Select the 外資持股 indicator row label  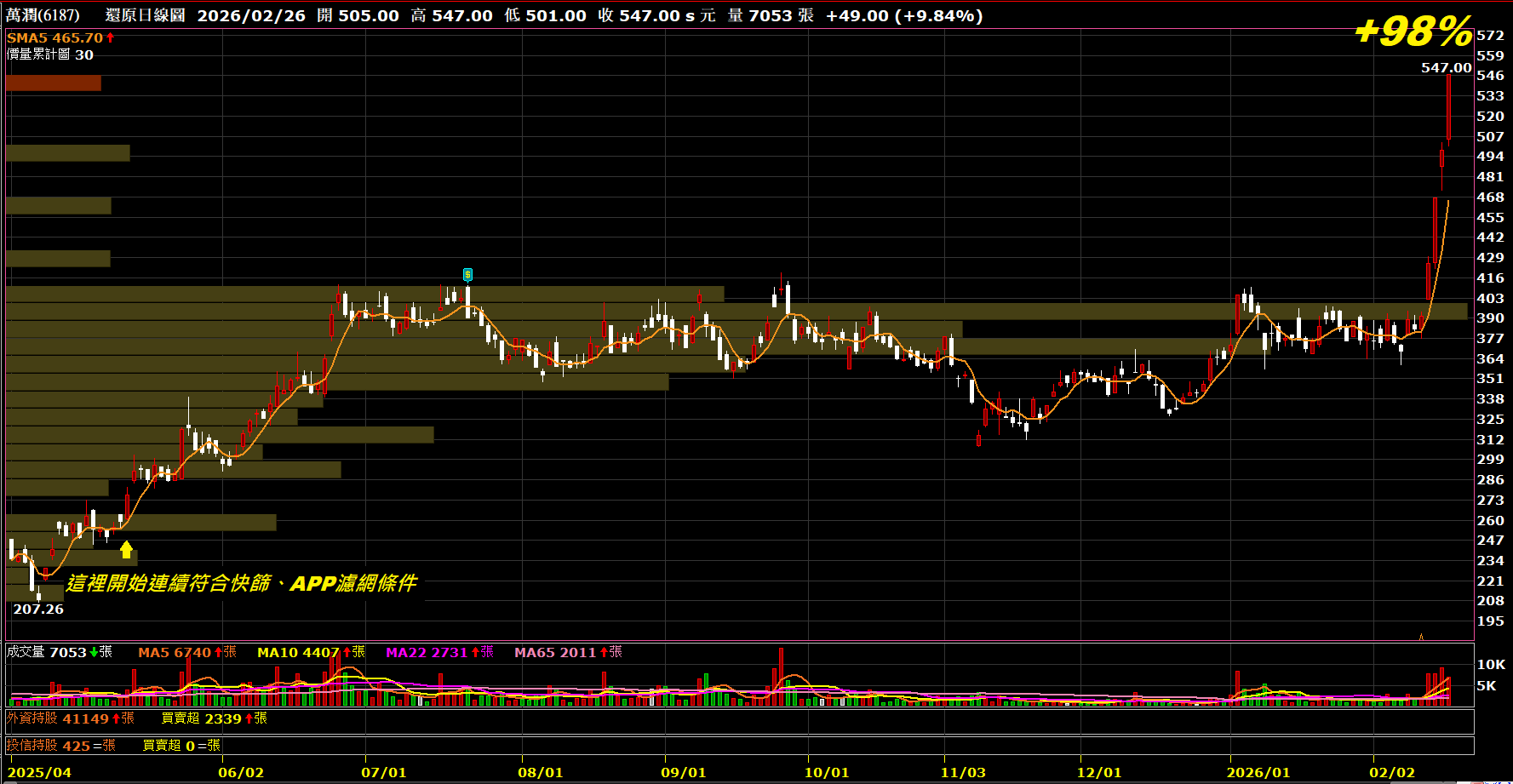[32, 718]
